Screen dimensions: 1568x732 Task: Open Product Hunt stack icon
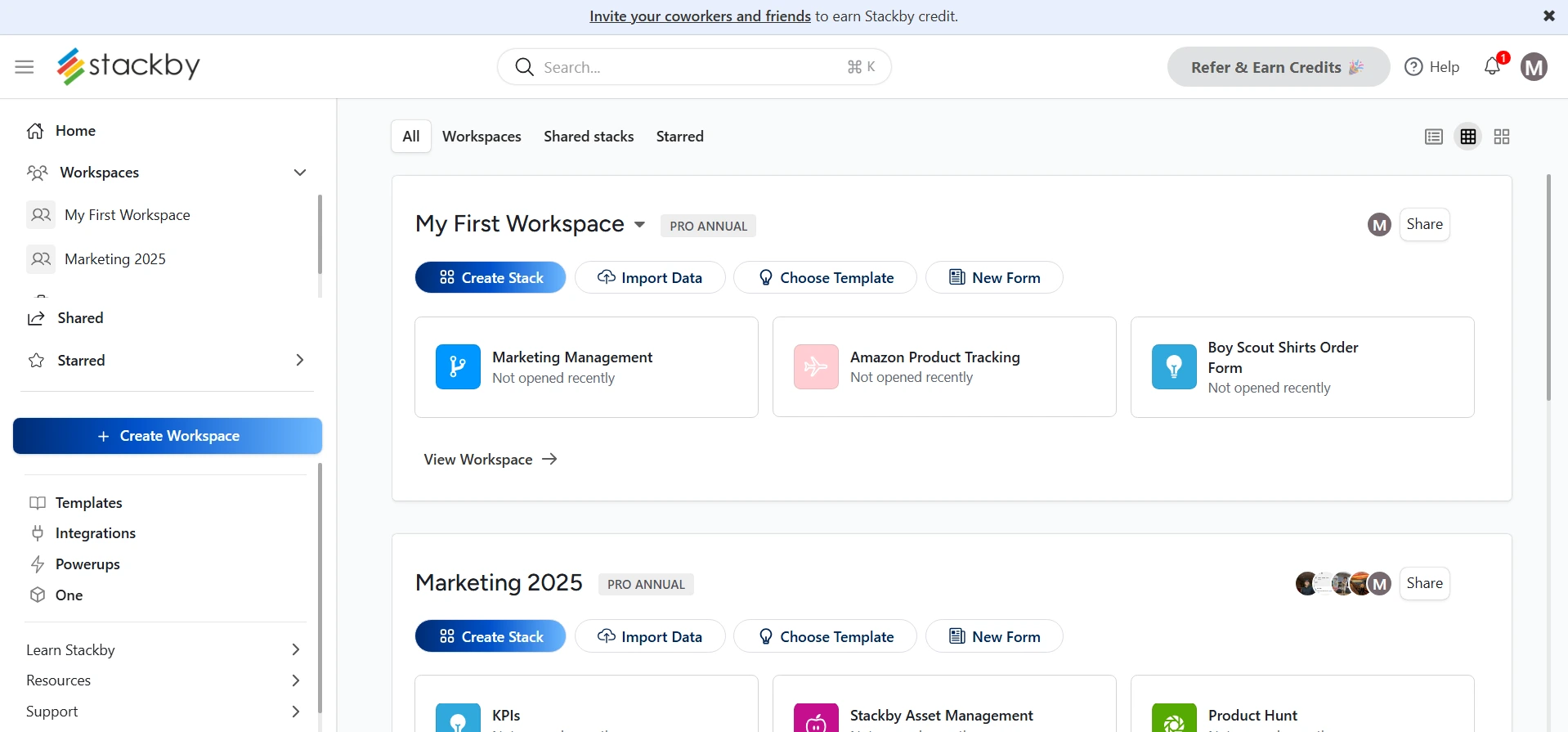1174,718
